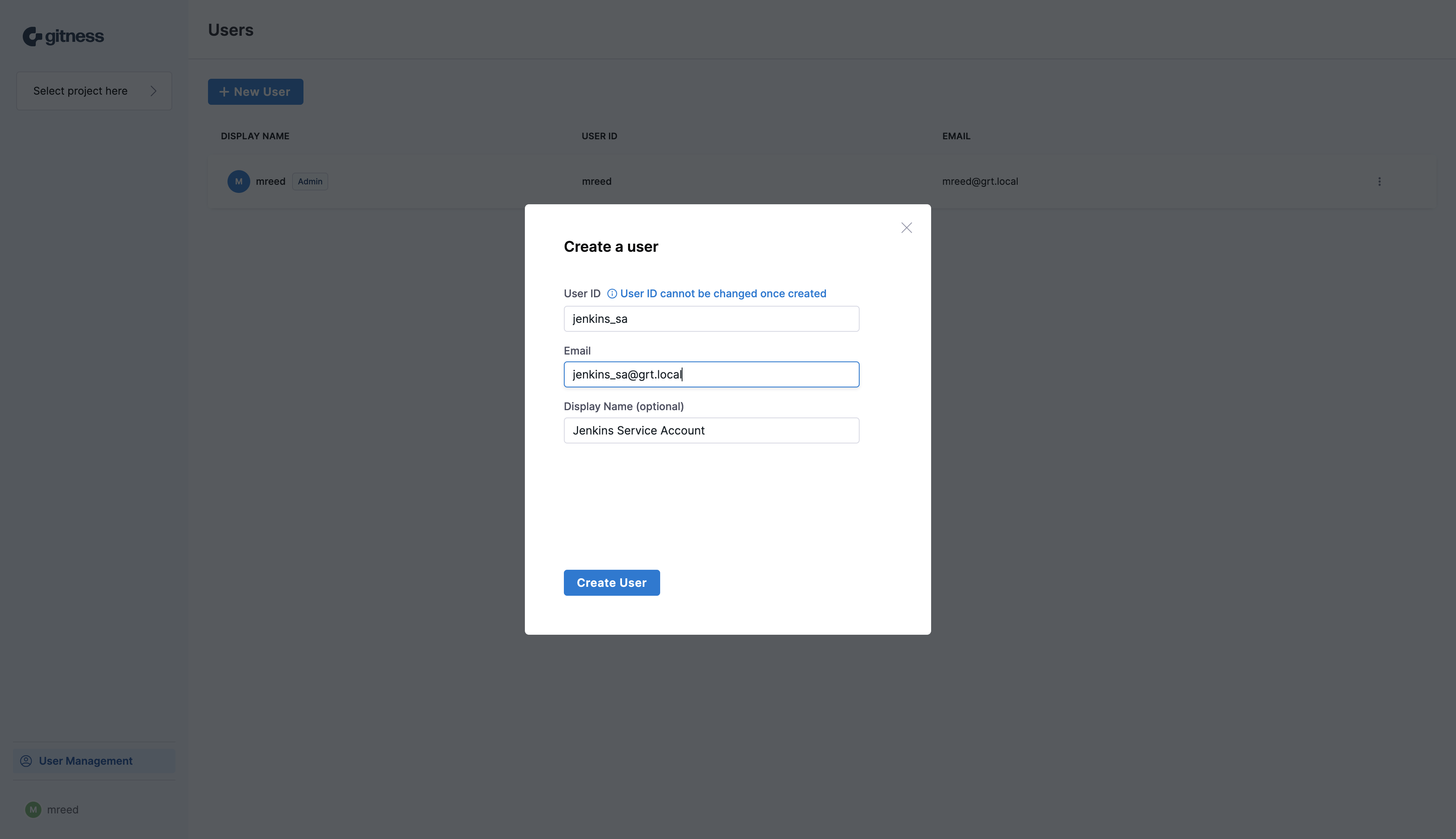Click the New User button
The image size is (1456, 839).
pyautogui.click(x=256, y=92)
